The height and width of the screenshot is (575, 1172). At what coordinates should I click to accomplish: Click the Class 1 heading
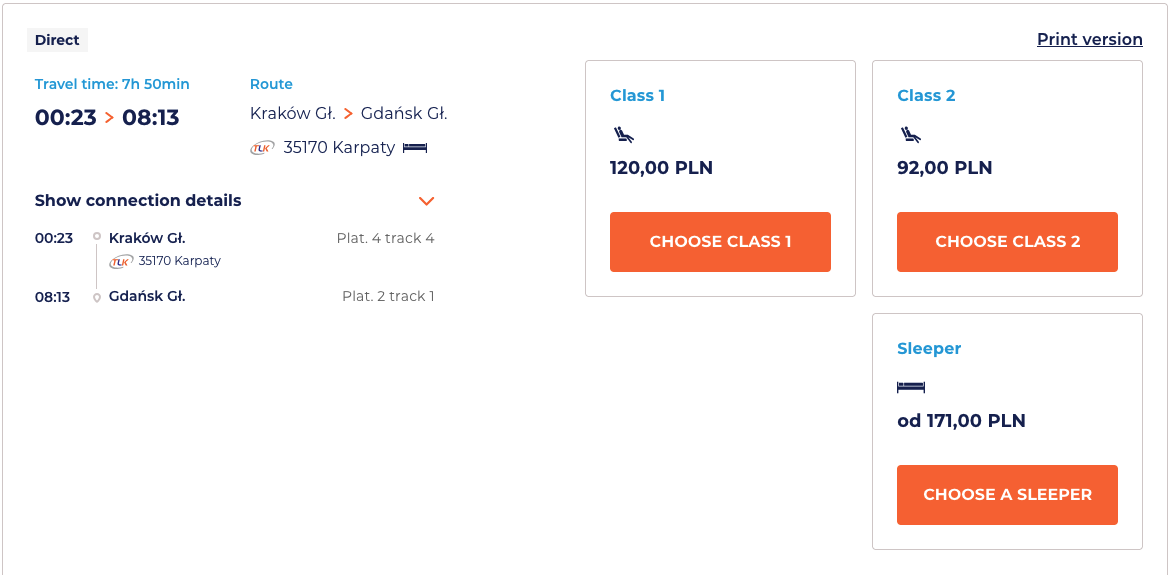(637, 95)
